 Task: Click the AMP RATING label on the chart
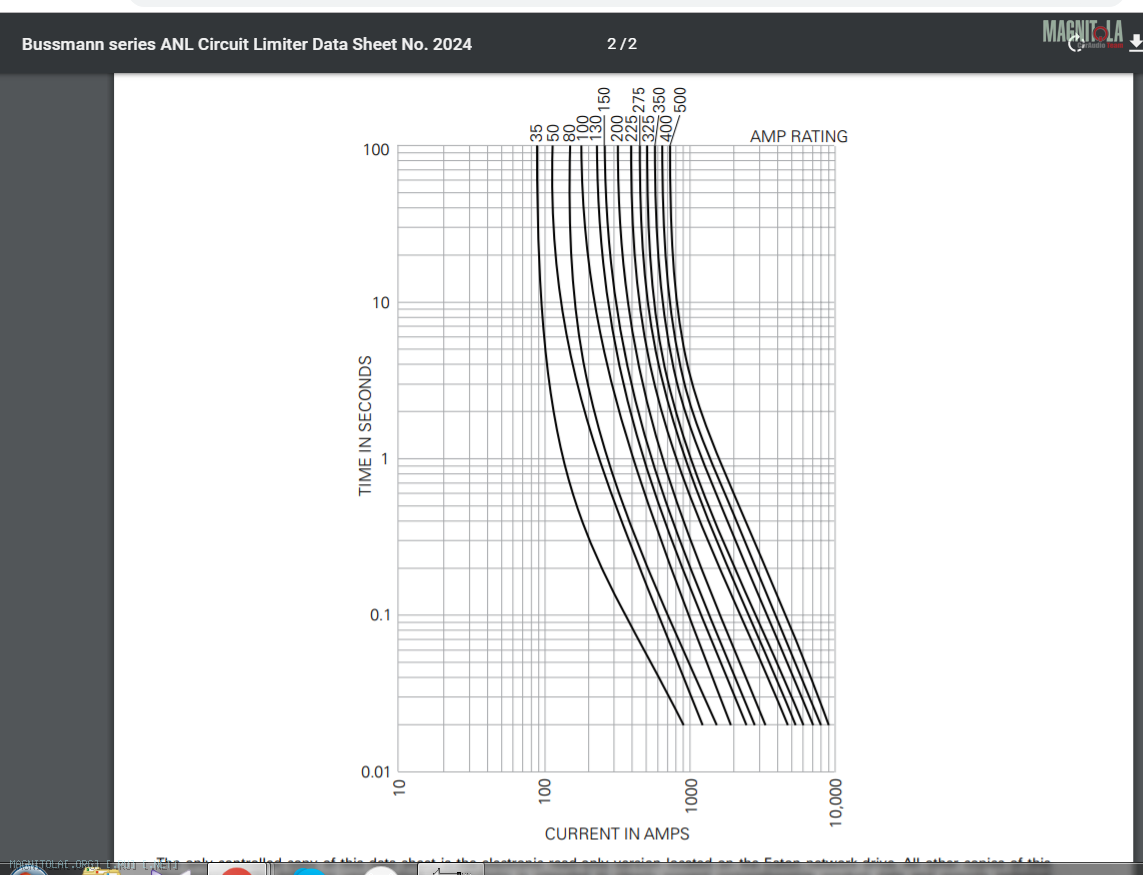(798, 136)
